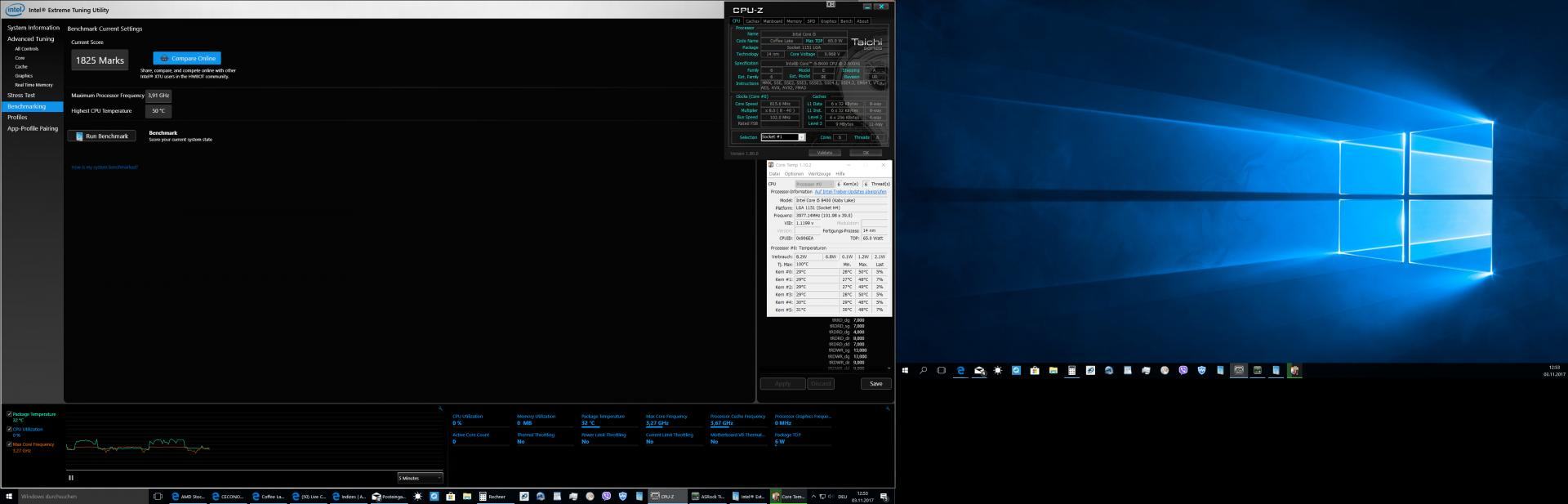This screenshot has height=504, width=1568.
Task: Select All Controls under Advanced Tuning
Action: (26, 49)
